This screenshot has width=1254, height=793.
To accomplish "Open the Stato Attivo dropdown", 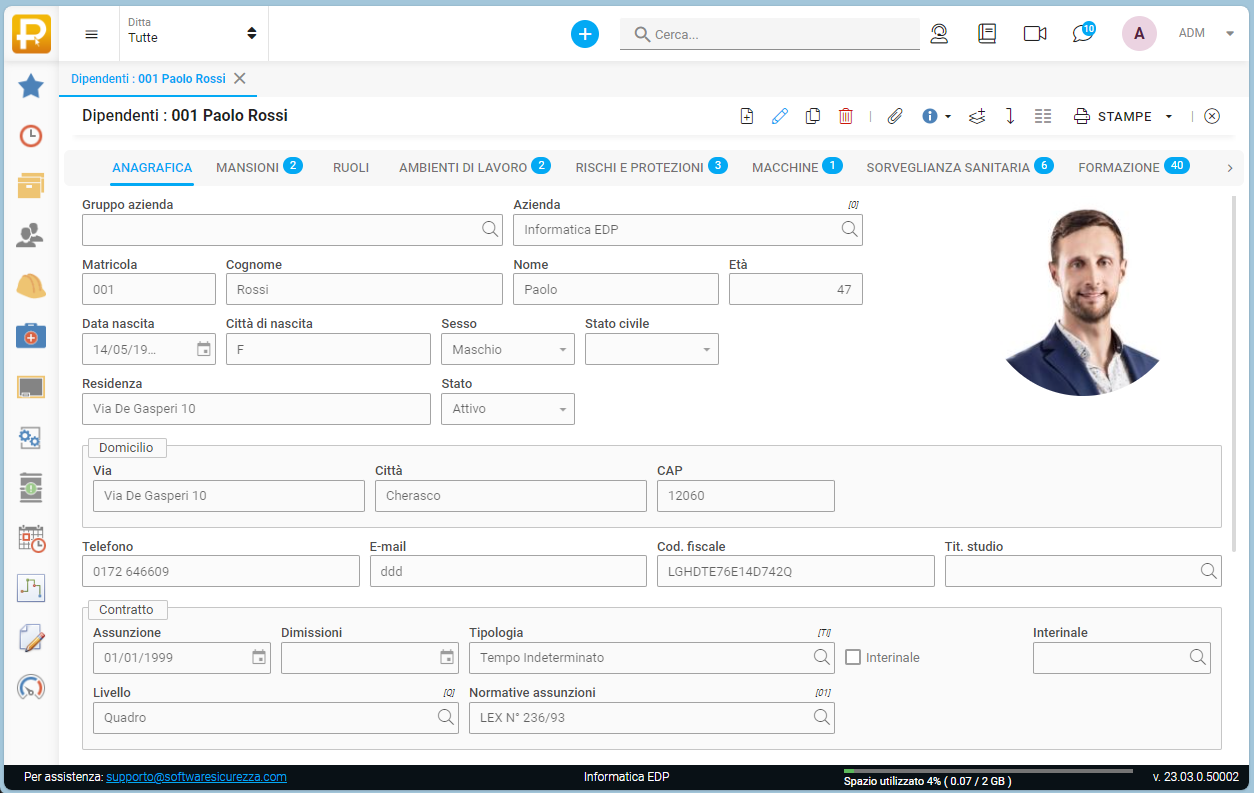I will [x=507, y=409].
